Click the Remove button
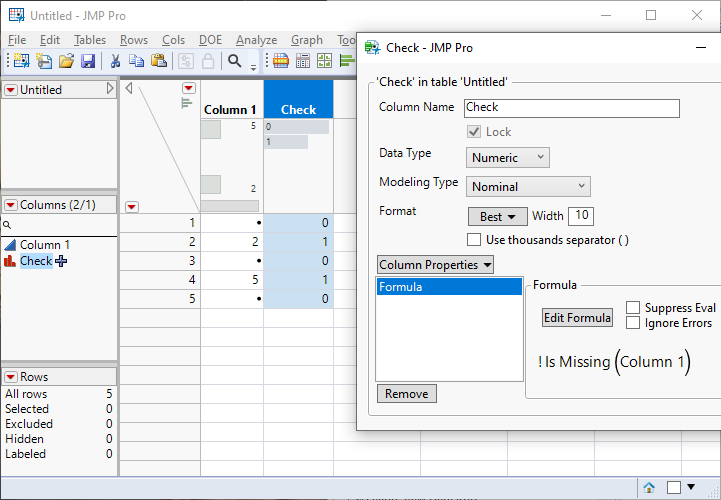 (x=406, y=394)
